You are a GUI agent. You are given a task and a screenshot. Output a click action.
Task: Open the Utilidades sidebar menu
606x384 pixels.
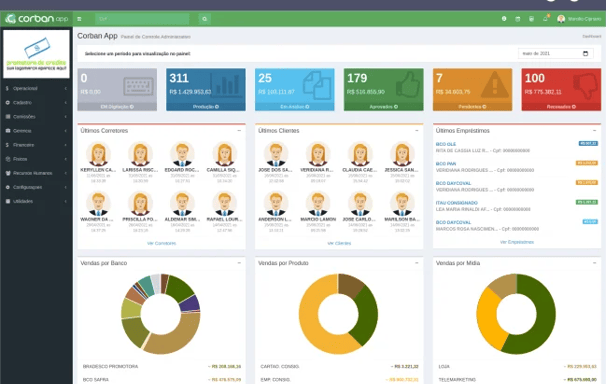[x=36, y=201]
